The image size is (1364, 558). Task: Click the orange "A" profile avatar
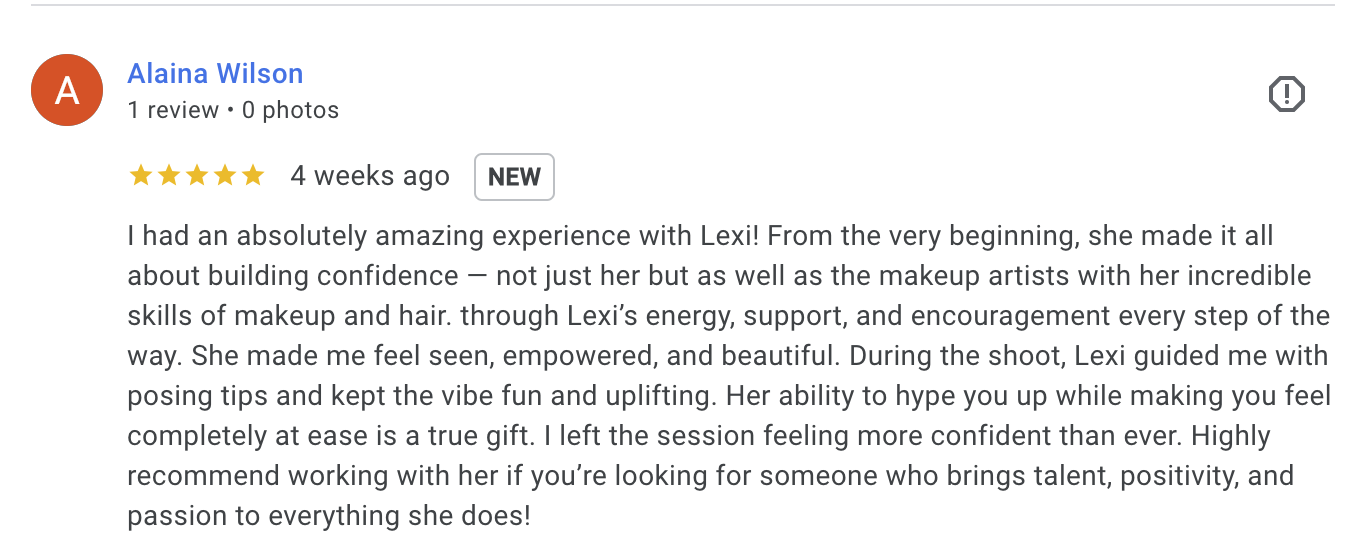[67, 91]
